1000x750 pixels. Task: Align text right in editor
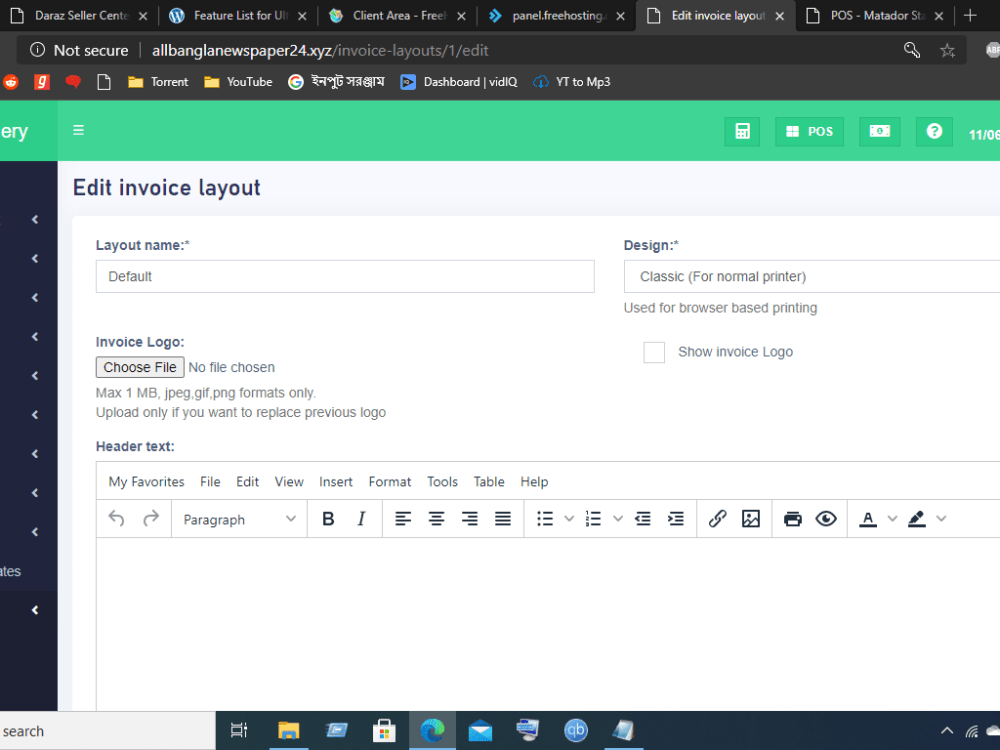pyautogui.click(x=469, y=518)
